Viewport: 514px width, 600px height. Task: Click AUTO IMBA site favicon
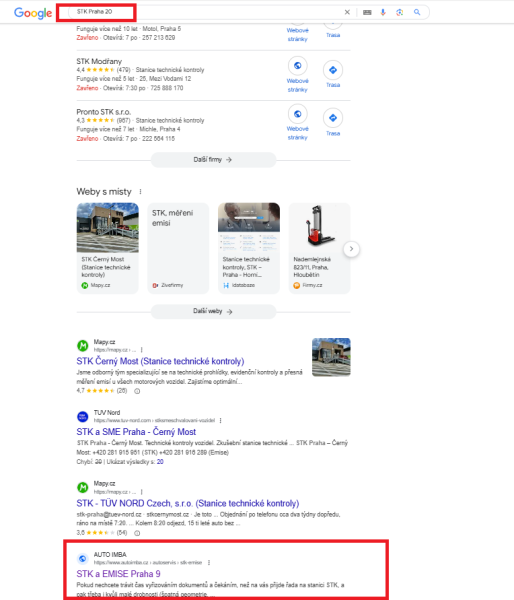pyautogui.click(x=83, y=559)
